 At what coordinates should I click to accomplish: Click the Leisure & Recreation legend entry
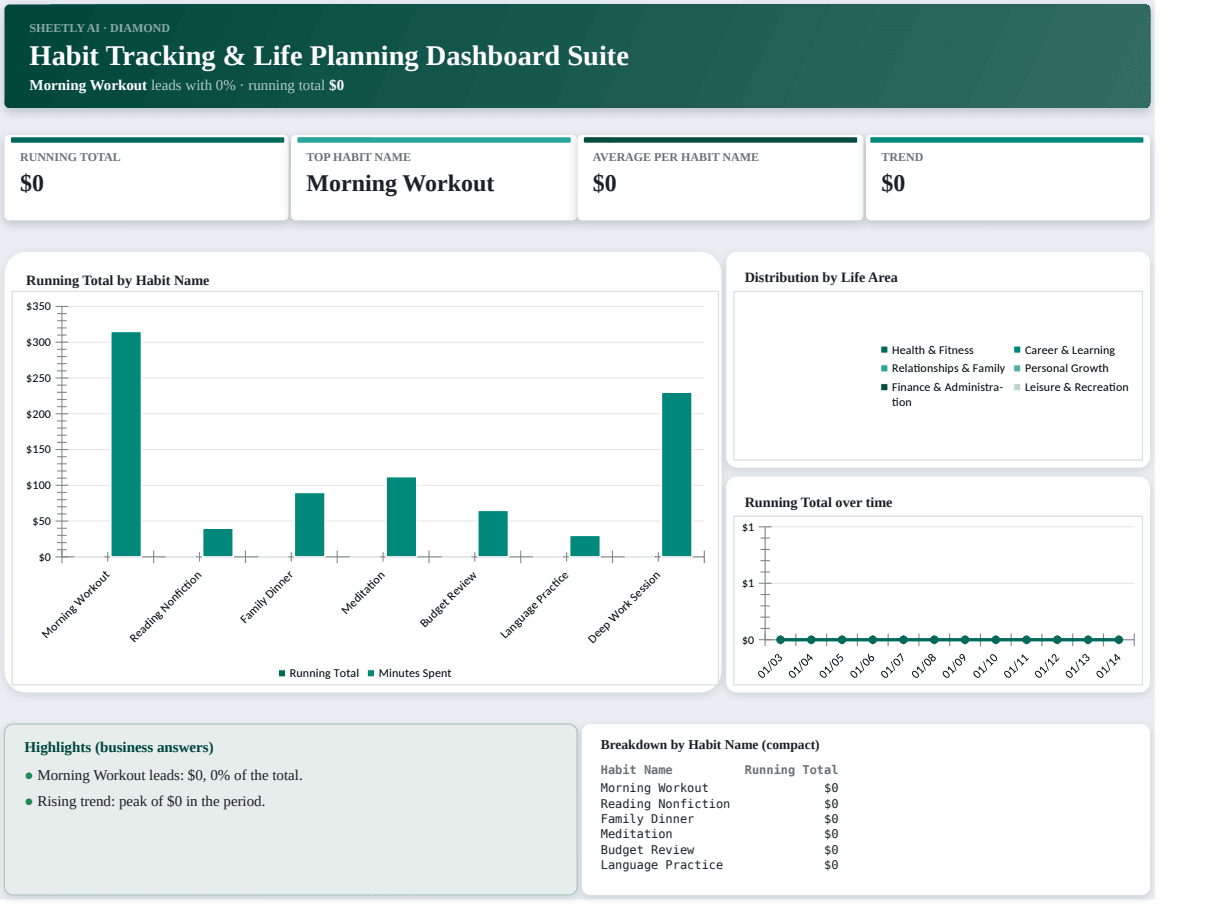point(1071,387)
